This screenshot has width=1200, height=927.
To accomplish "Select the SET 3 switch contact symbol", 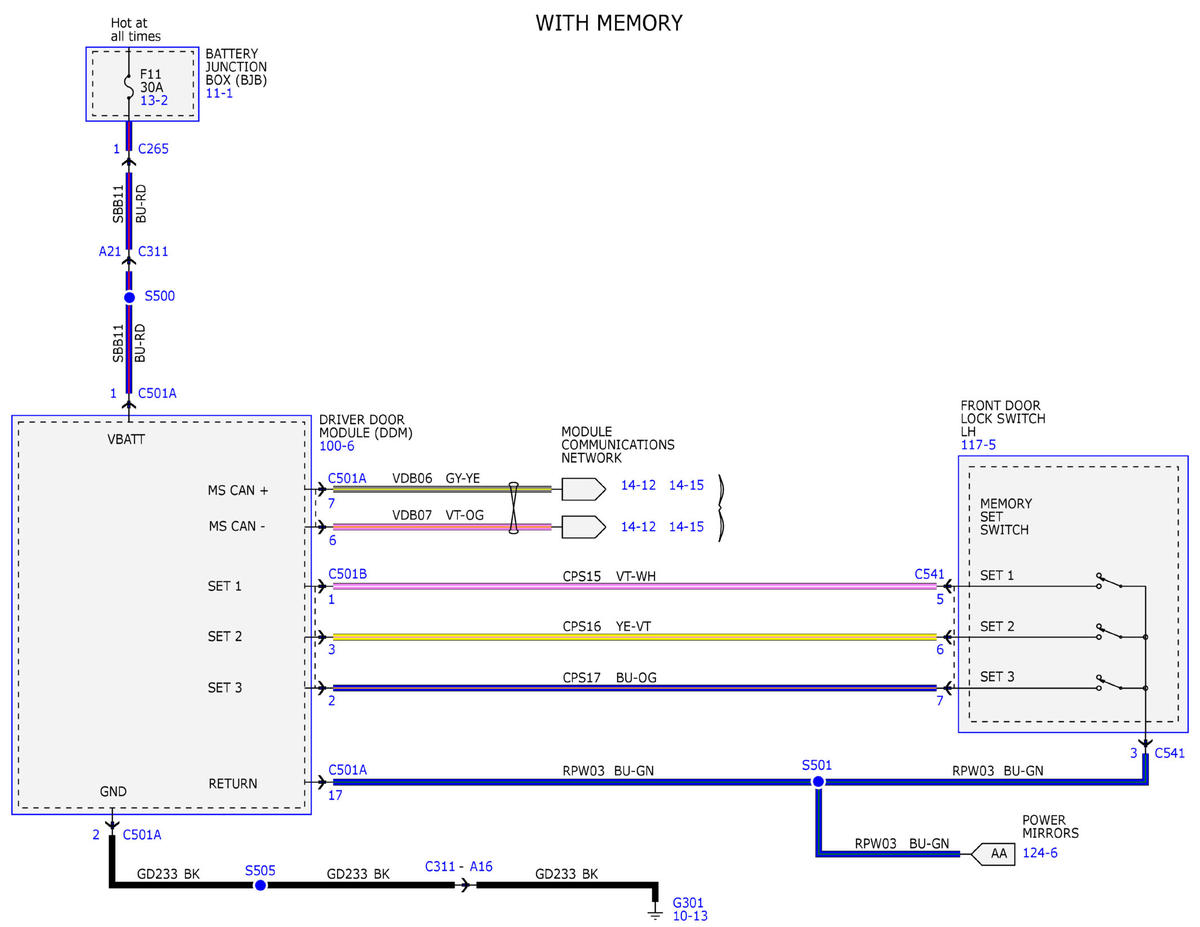I will [x=1108, y=683].
